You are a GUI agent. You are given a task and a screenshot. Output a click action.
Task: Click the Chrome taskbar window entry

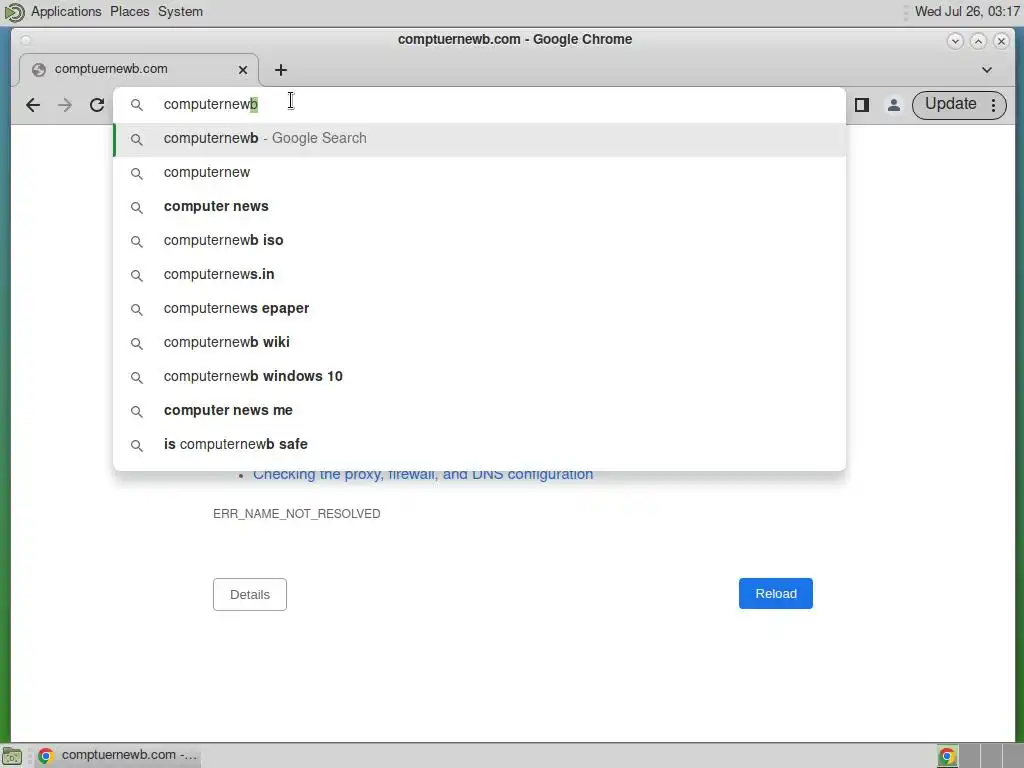pyautogui.click(x=118, y=756)
